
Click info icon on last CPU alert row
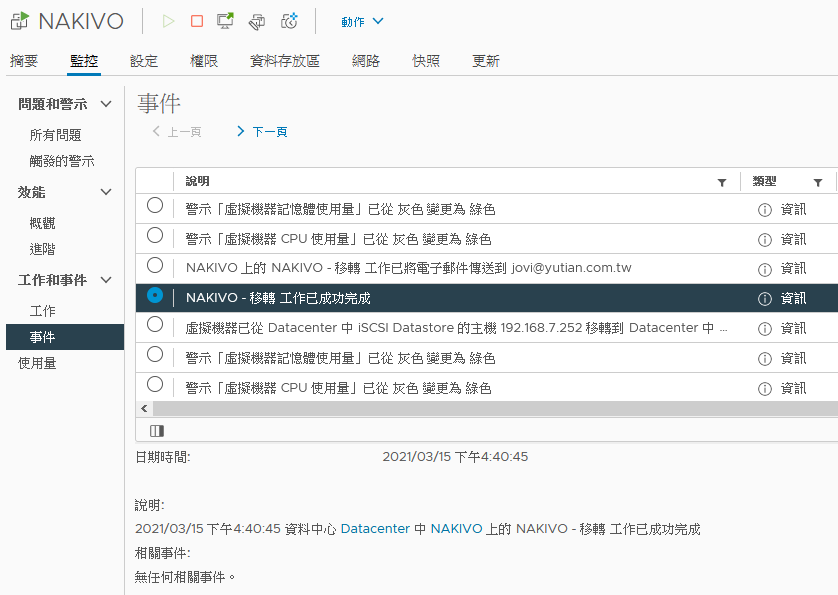(765, 389)
